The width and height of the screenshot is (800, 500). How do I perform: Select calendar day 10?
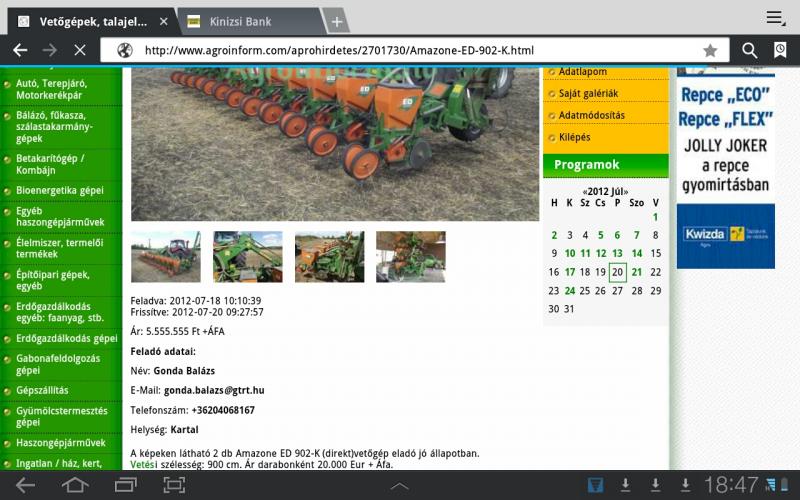(x=570, y=254)
